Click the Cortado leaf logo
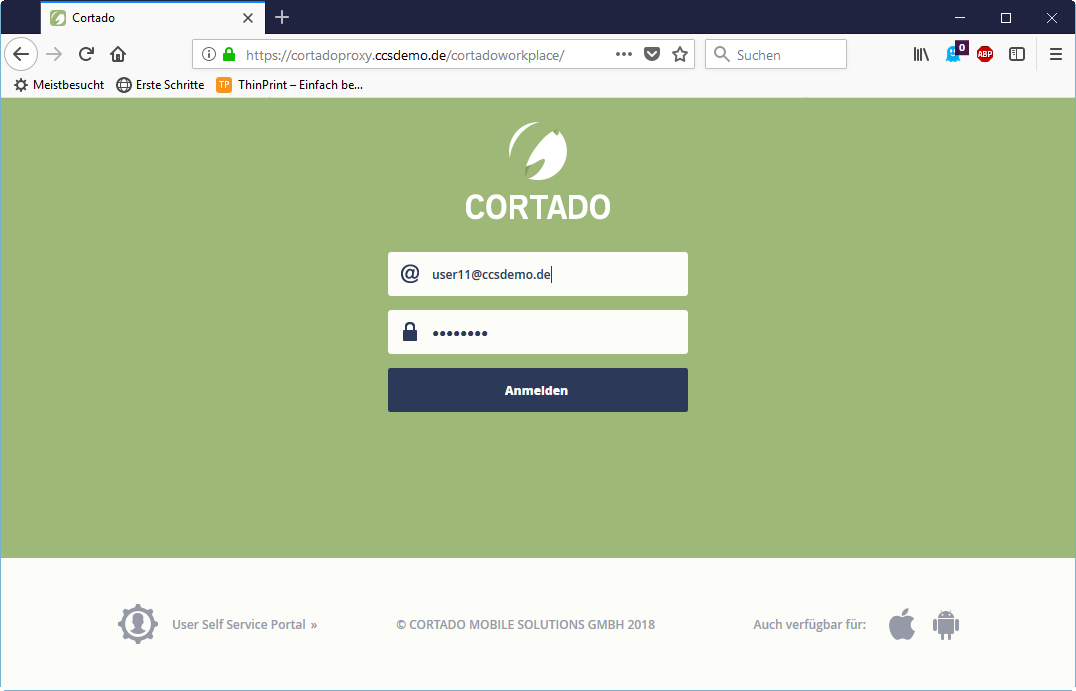This screenshot has height=691, width=1076. click(537, 151)
